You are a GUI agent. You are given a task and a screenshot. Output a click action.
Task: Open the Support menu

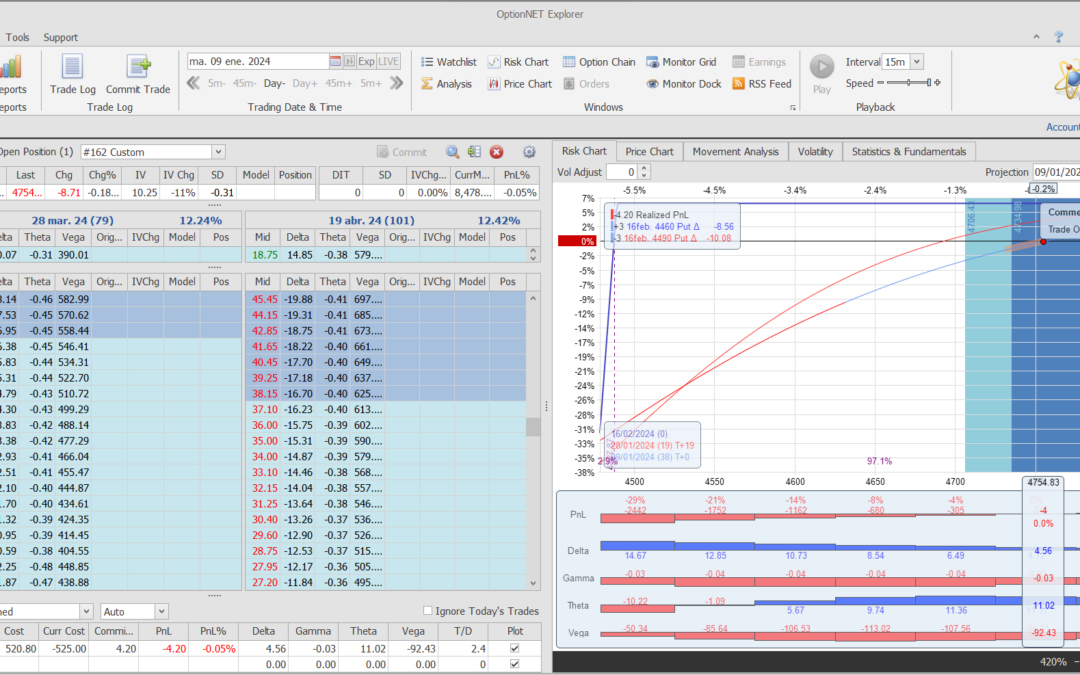tap(60, 37)
